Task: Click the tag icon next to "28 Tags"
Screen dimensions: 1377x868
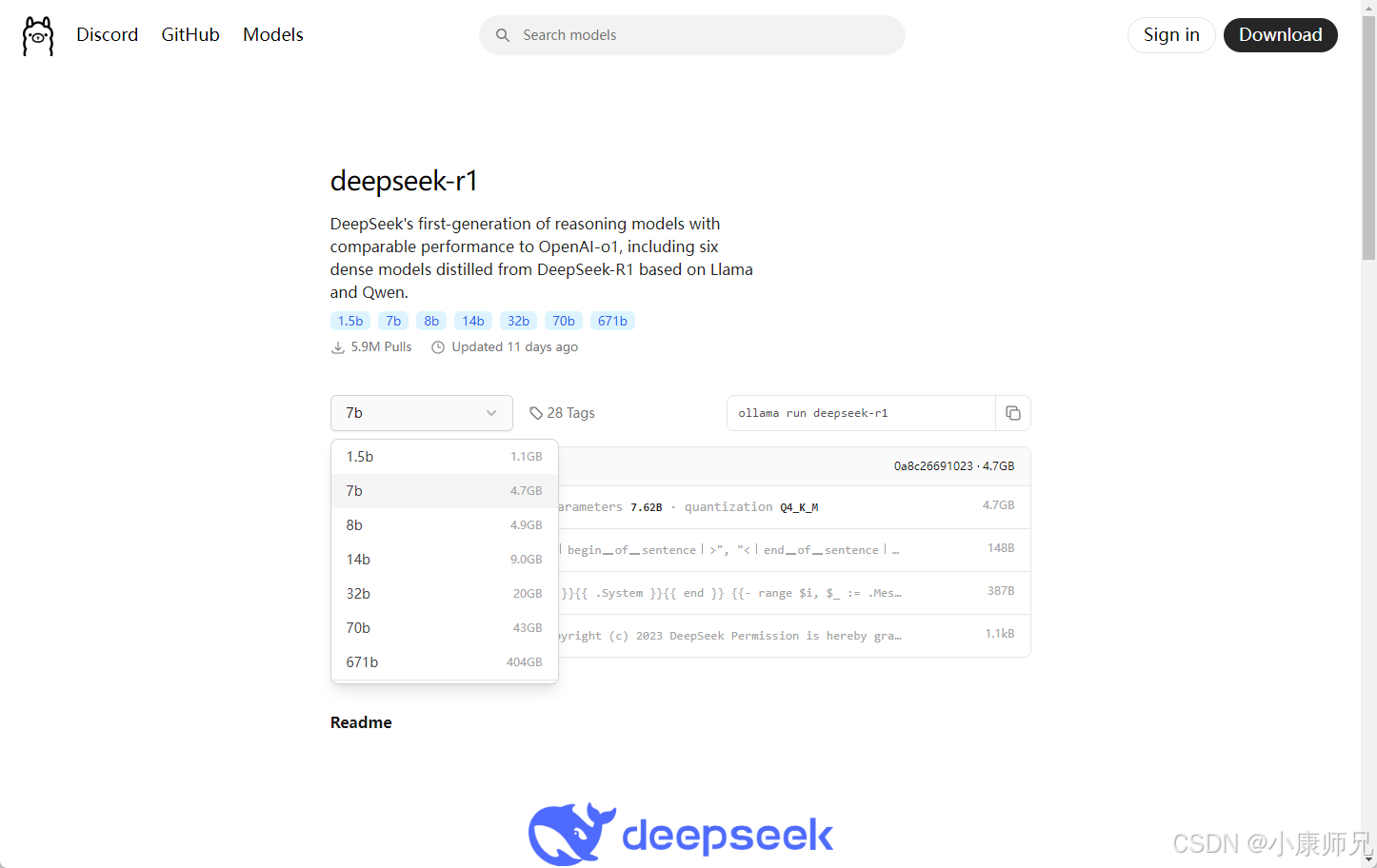Action: coord(534,412)
